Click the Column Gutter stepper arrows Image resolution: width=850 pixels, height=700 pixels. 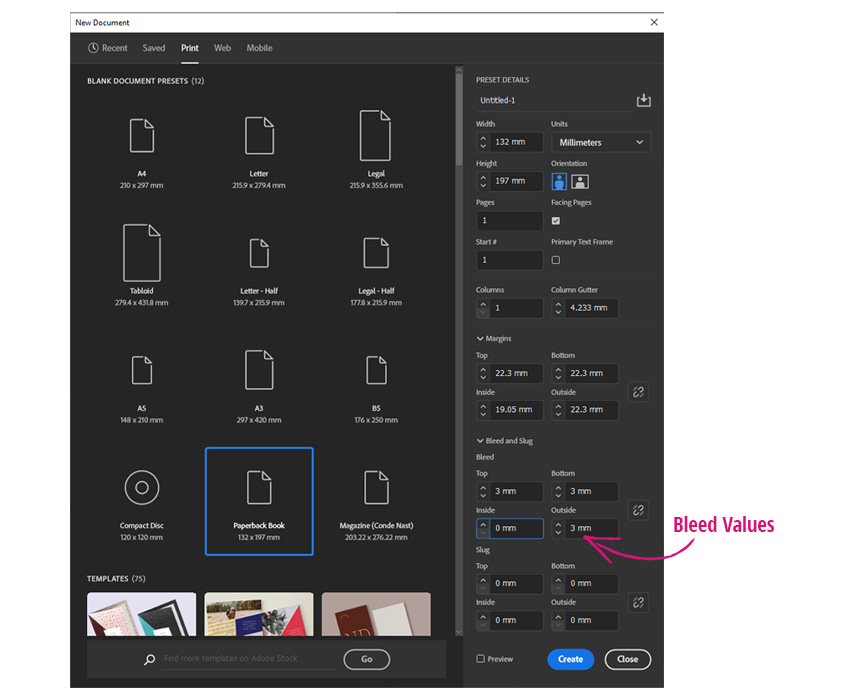click(558, 308)
